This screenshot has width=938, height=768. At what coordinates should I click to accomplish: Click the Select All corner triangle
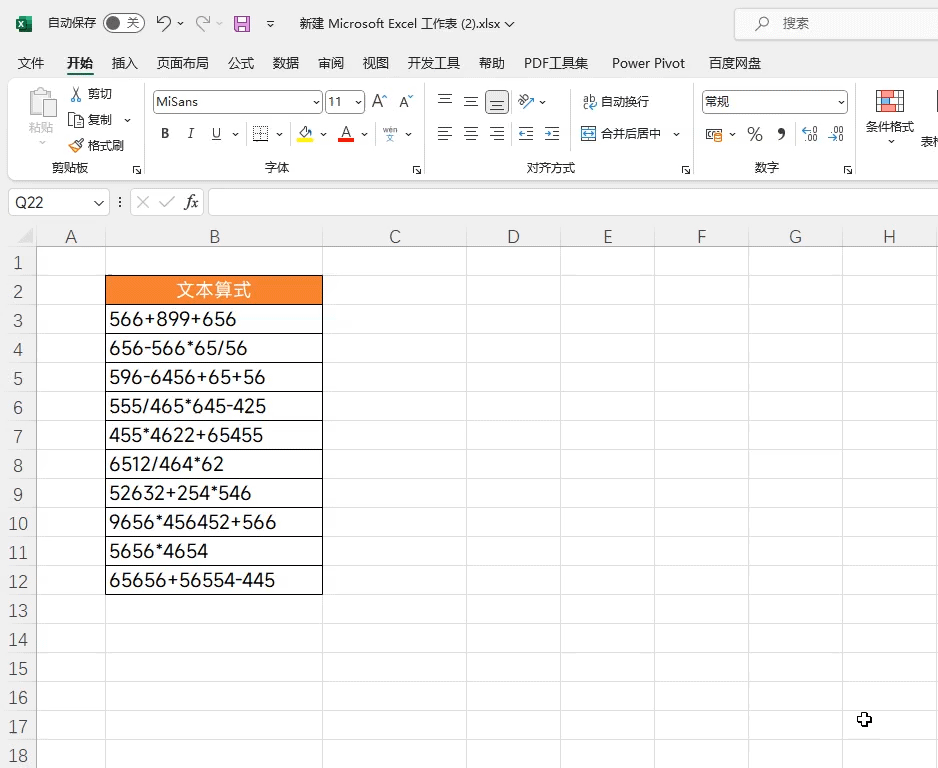[x=24, y=236]
